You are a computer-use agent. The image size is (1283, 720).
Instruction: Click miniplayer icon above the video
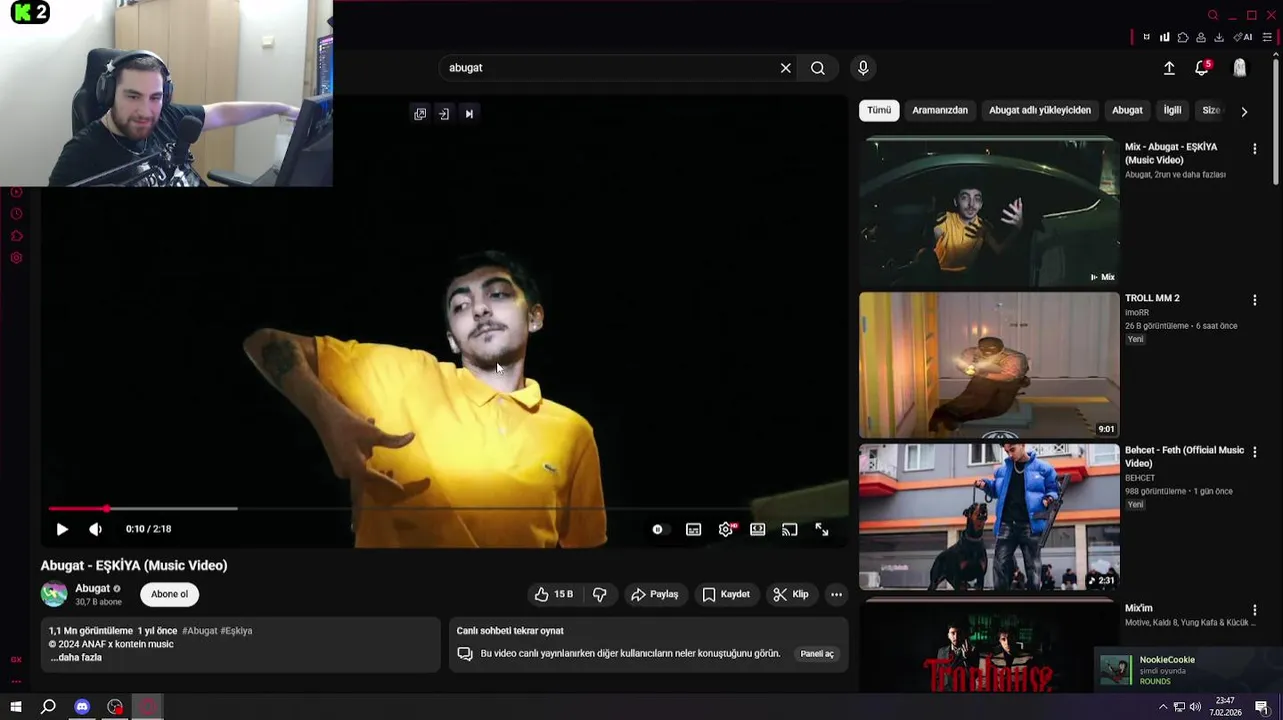click(x=420, y=114)
